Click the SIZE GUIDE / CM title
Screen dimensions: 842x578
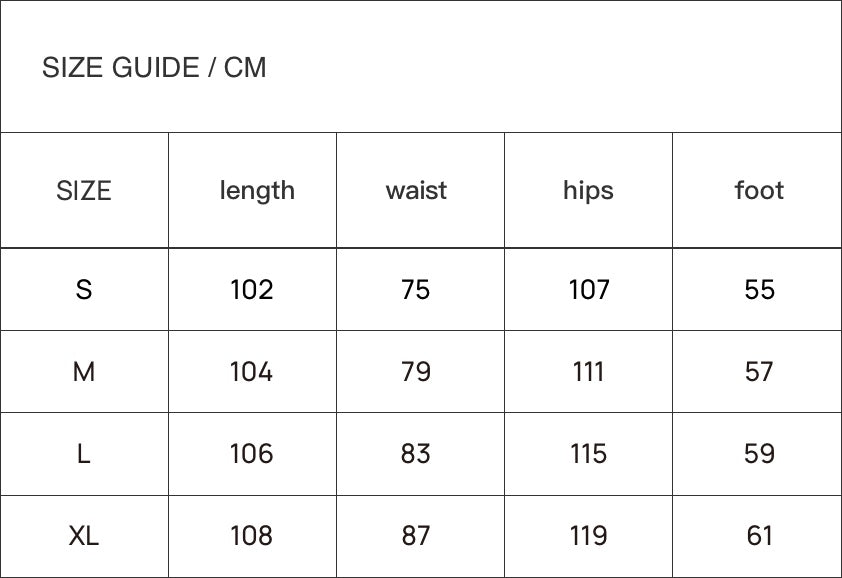pyautogui.click(x=154, y=68)
